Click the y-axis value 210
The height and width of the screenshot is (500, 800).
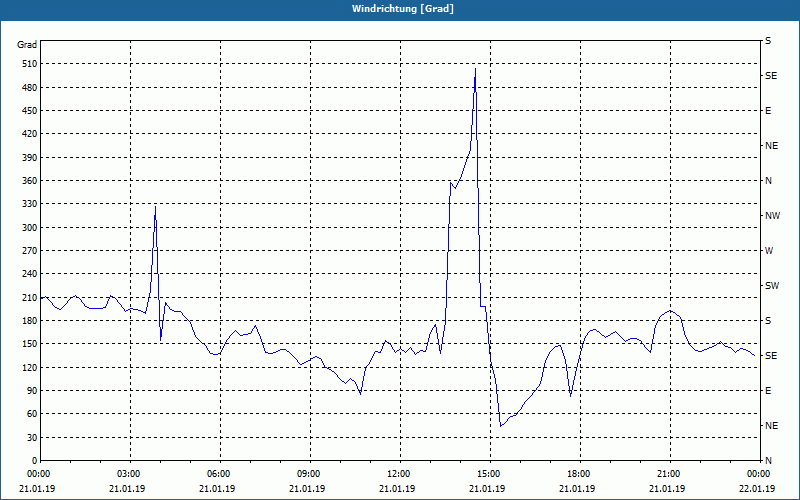click(30, 297)
